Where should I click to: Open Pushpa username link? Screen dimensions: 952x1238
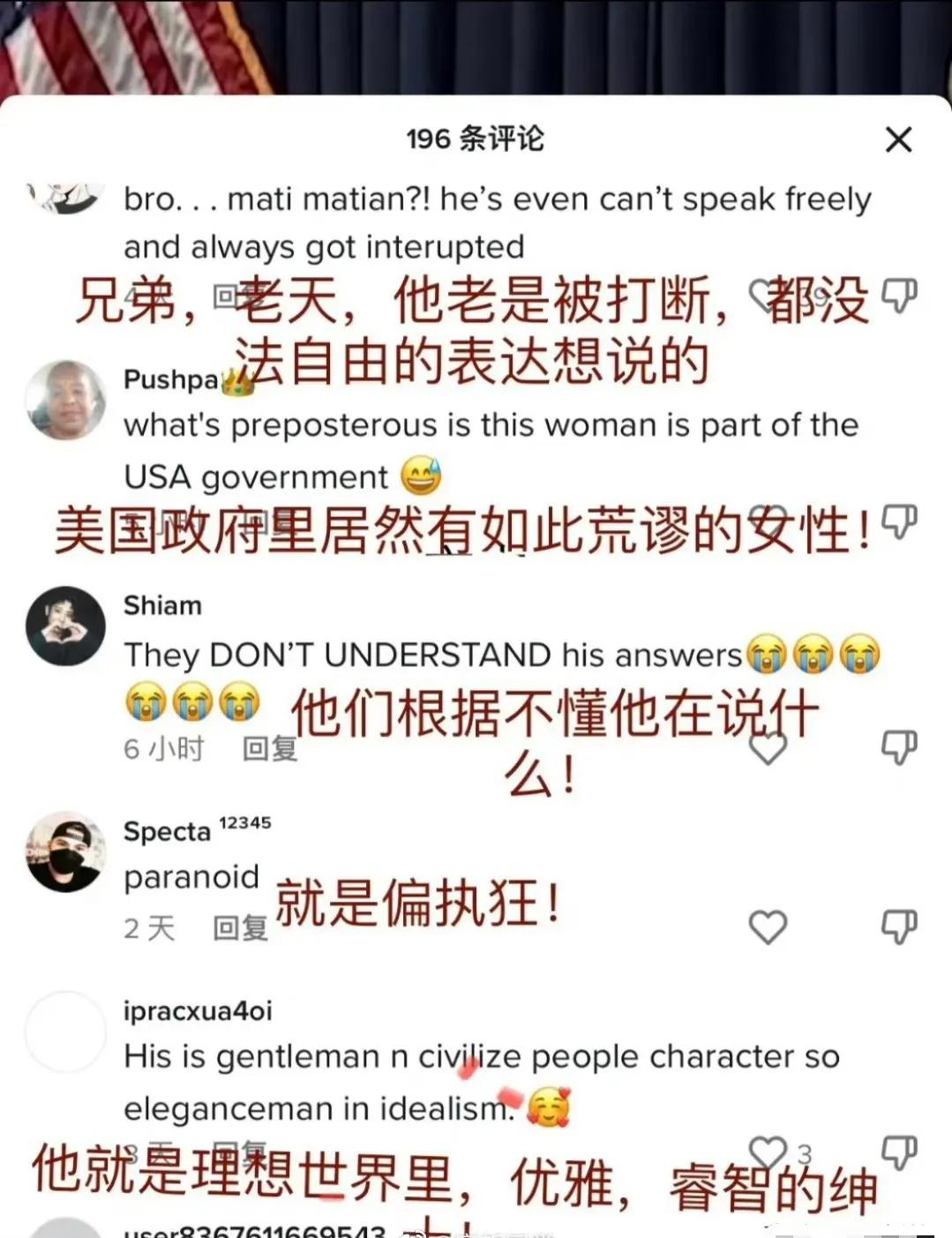click(171, 379)
